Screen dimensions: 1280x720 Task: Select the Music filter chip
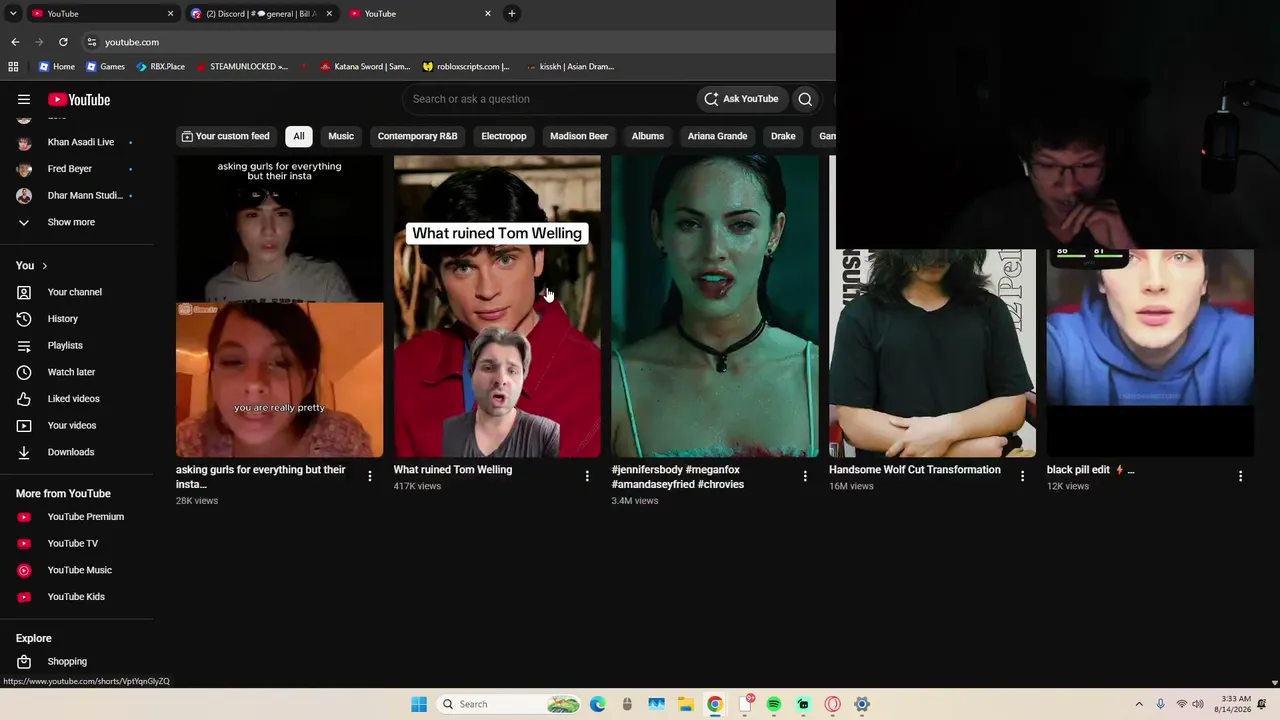pyautogui.click(x=341, y=136)
